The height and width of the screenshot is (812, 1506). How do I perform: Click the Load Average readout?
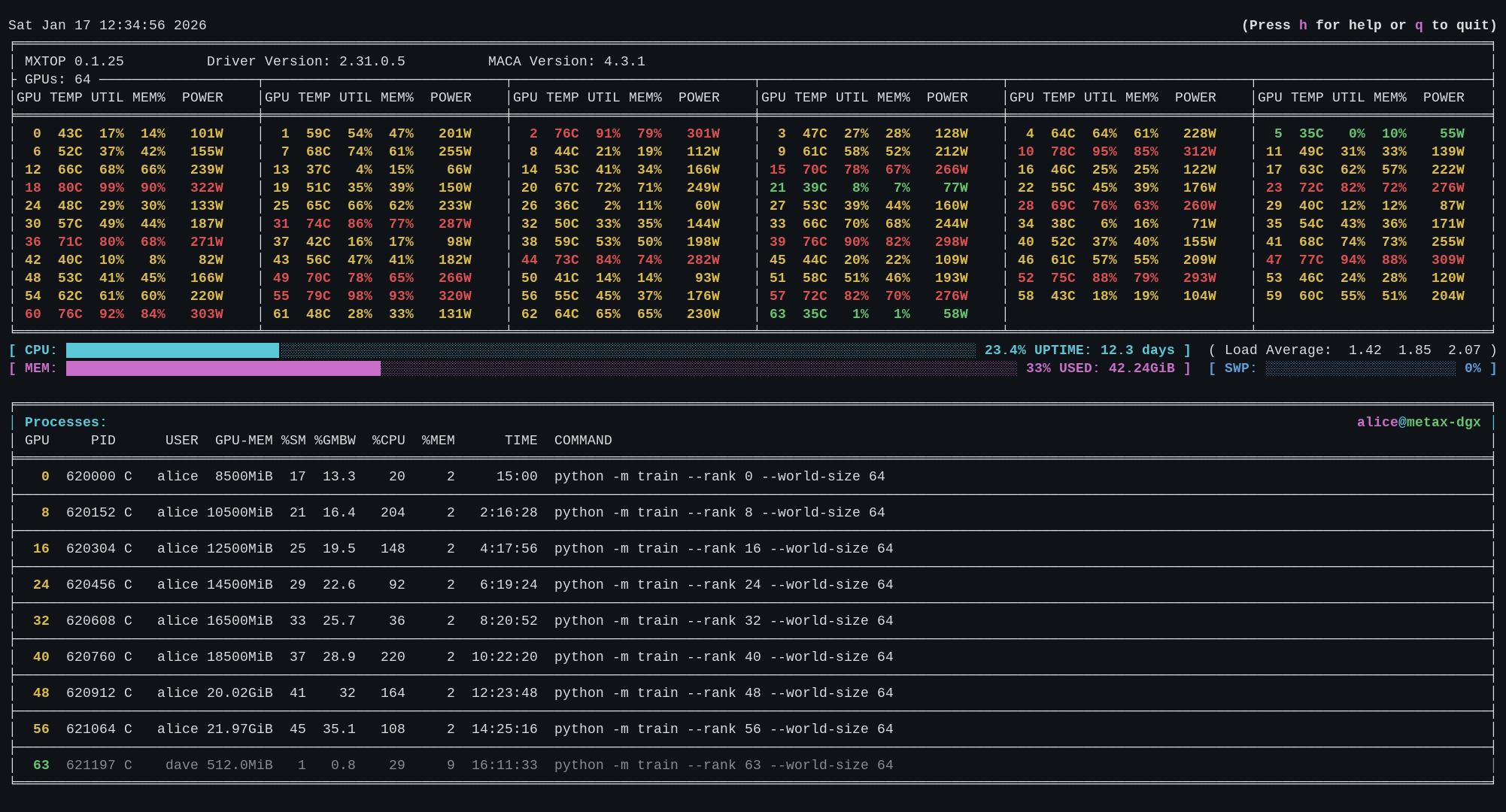coord(1353,350)
